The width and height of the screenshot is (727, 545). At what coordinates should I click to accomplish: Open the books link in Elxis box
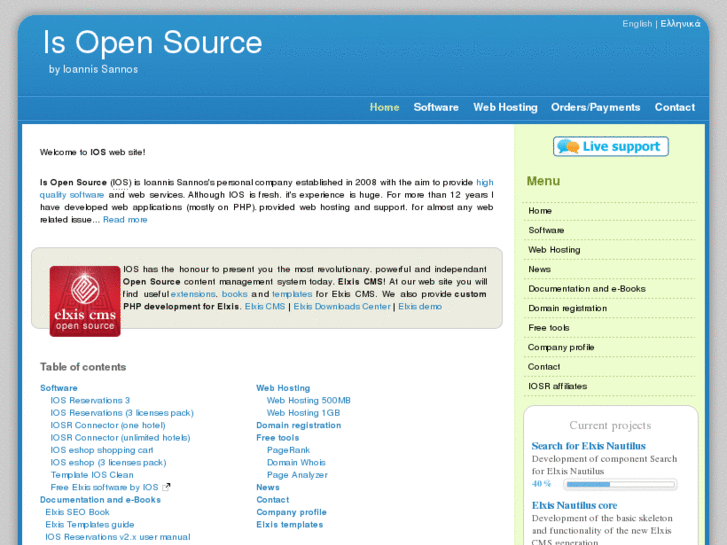coord(235,294)
